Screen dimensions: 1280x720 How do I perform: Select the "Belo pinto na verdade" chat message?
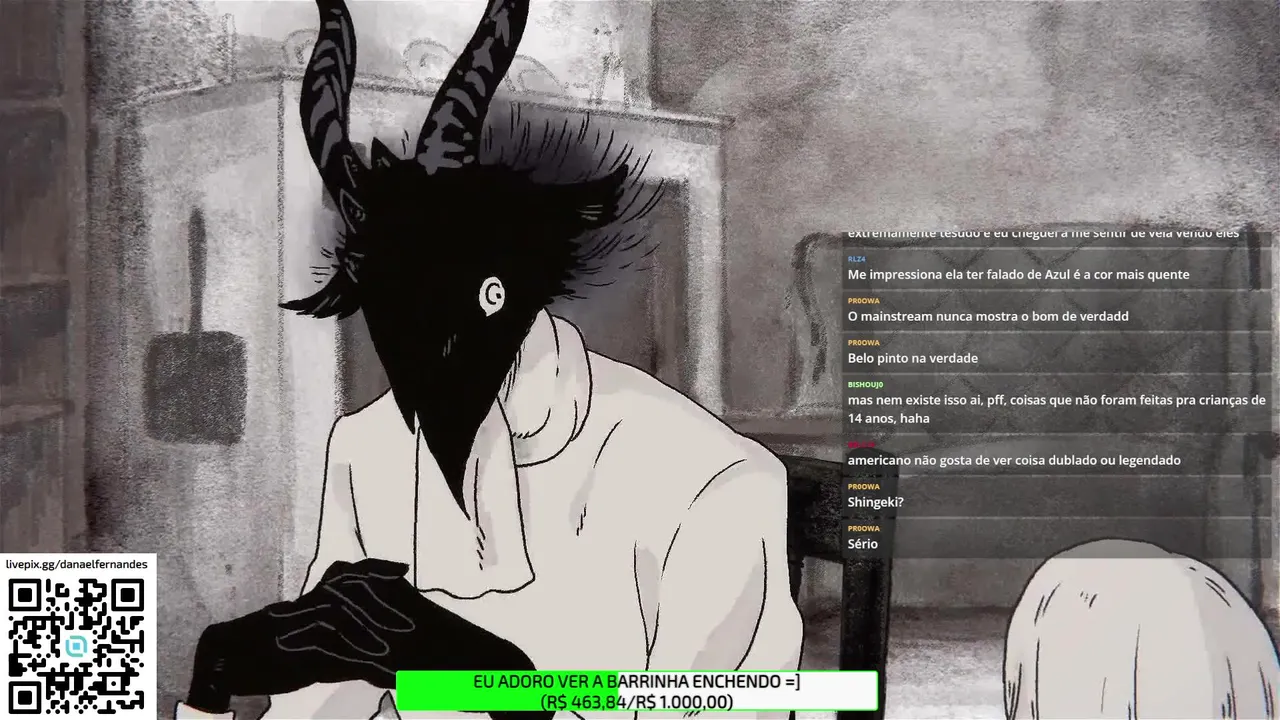pyautogui.click(x=912, y=358)
